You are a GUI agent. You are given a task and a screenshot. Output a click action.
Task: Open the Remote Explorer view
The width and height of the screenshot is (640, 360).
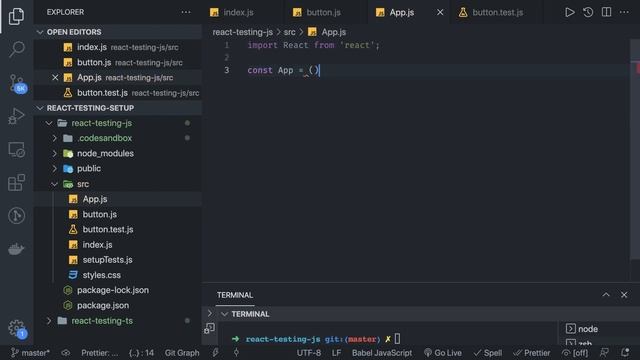tap(16, 149)
